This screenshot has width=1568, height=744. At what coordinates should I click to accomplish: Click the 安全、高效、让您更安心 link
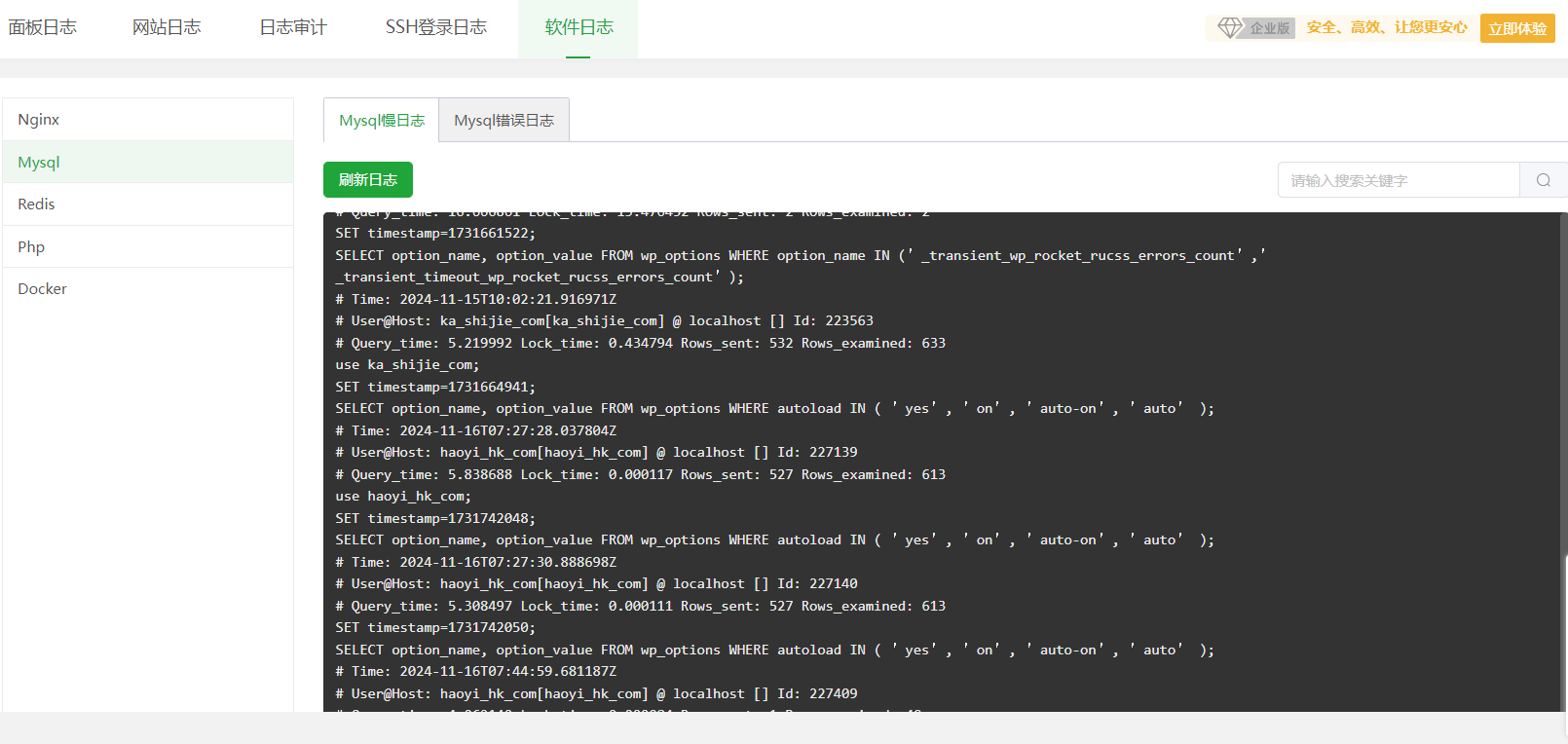click(1387, 27)
